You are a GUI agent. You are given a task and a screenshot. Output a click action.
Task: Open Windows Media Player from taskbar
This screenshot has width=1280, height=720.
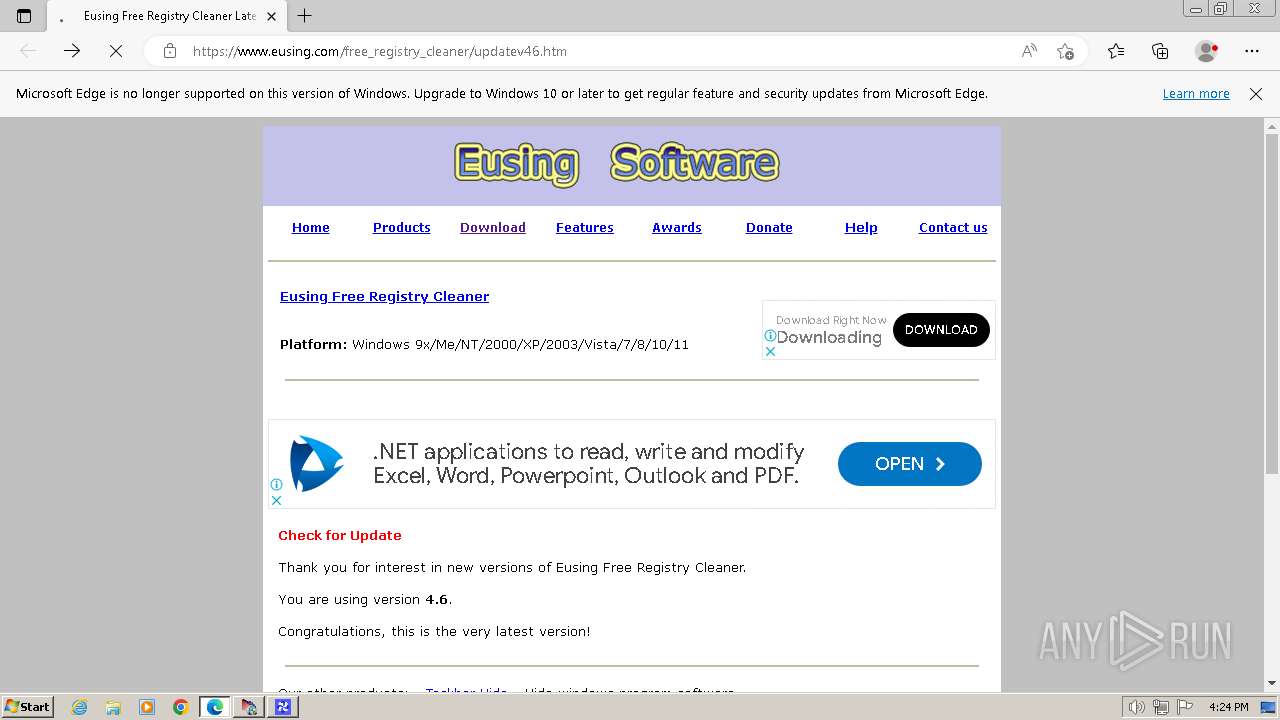(147, 707)
